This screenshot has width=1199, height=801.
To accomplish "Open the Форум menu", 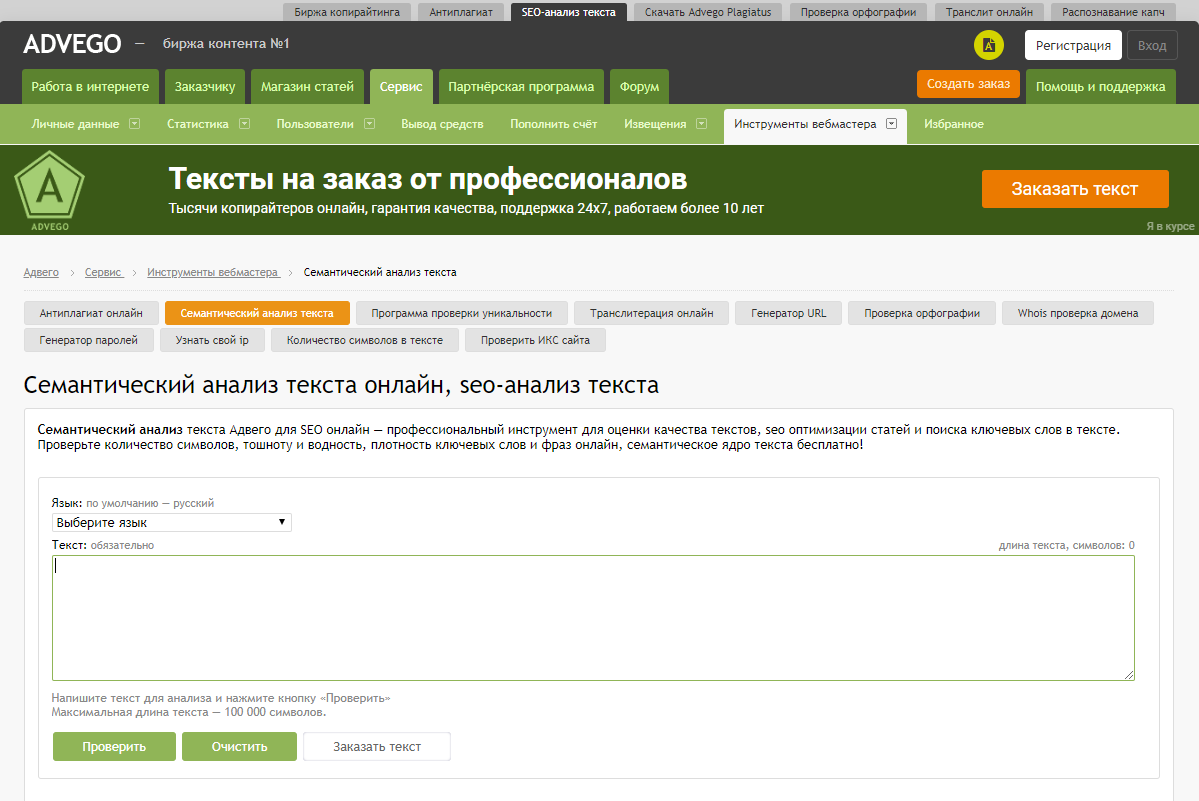I will (x=639, y=86).
